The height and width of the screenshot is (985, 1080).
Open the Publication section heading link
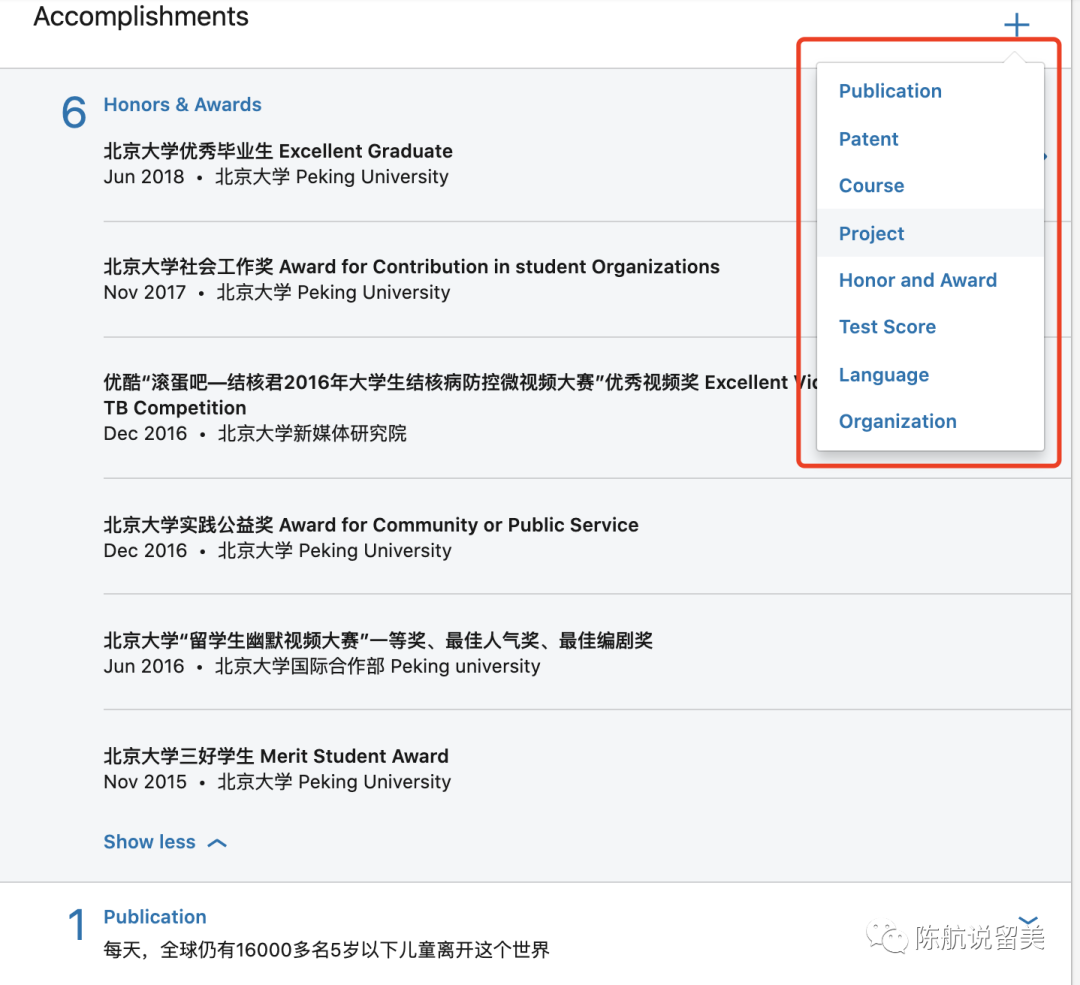155,917
